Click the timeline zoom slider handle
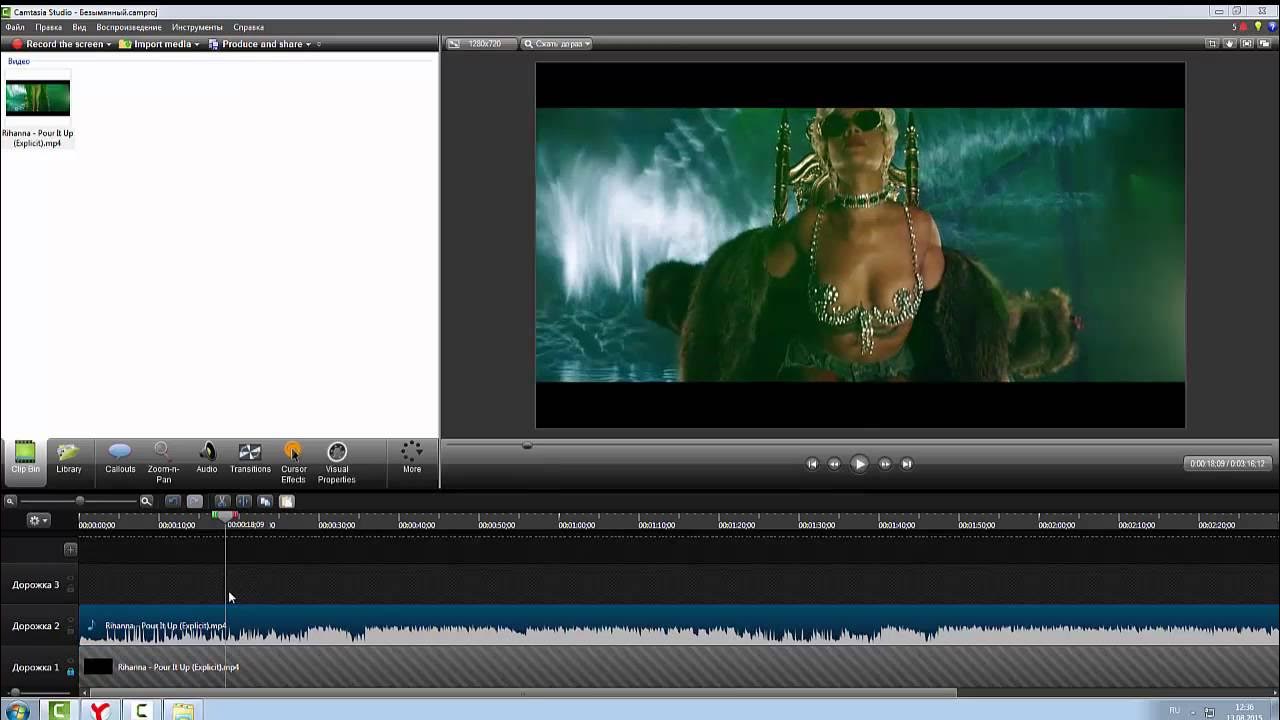This screenshot has width=1280, height=720. (x=80, y=501)
